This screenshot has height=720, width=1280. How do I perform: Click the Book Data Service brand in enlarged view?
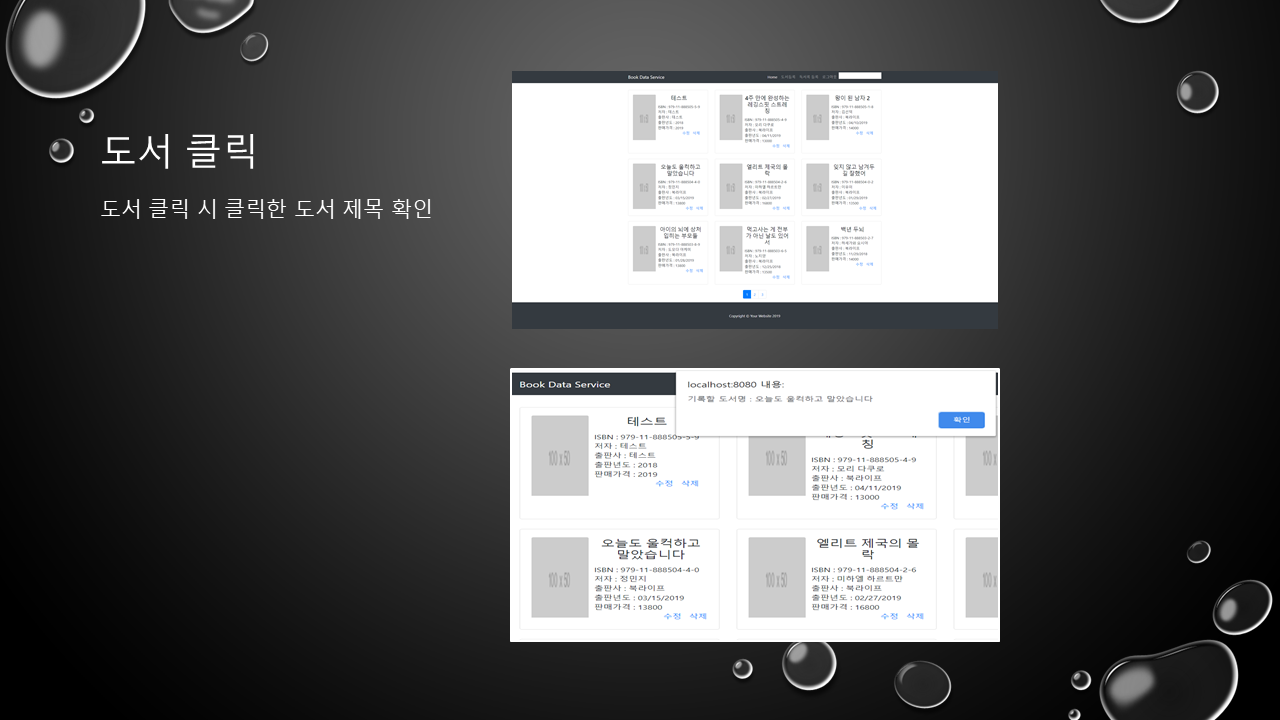pos(564,385)
